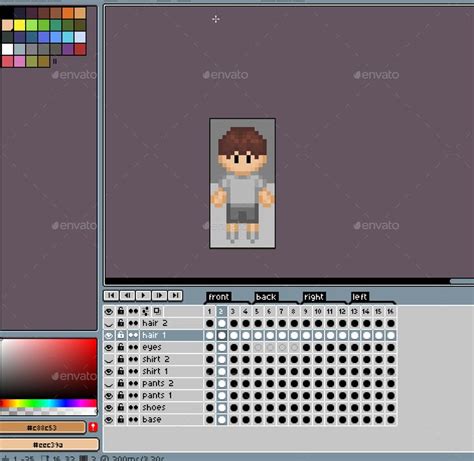
Task: Lock the hair 2 layer
Action: [x=121, y=323]
